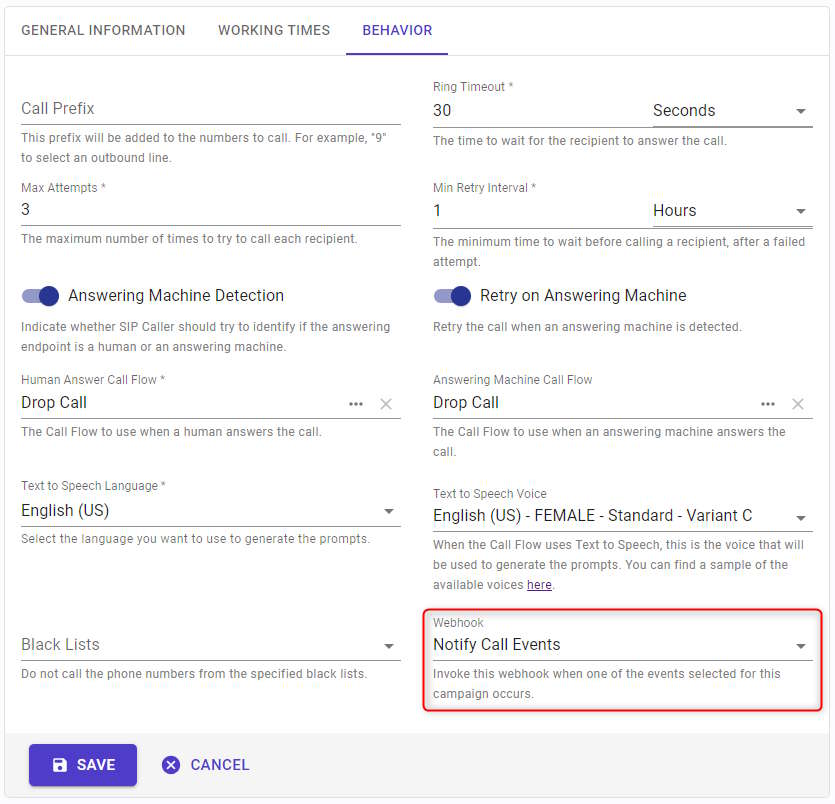This screenshot has width=835, height=804.
Task: Toggle Answering Machine Detection switch
Action: [40, 296]
